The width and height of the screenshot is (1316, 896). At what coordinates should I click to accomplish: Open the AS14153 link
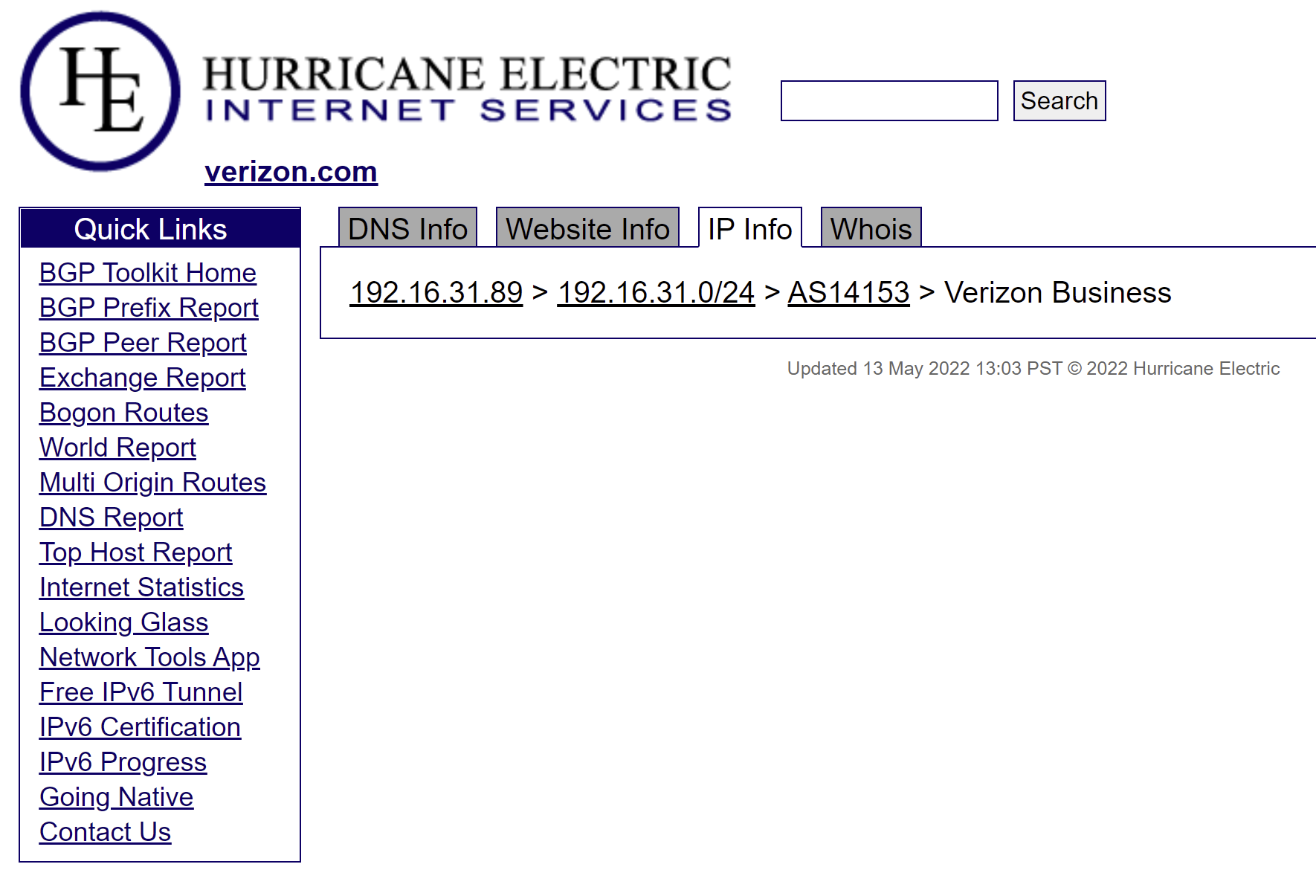(848, 292)
